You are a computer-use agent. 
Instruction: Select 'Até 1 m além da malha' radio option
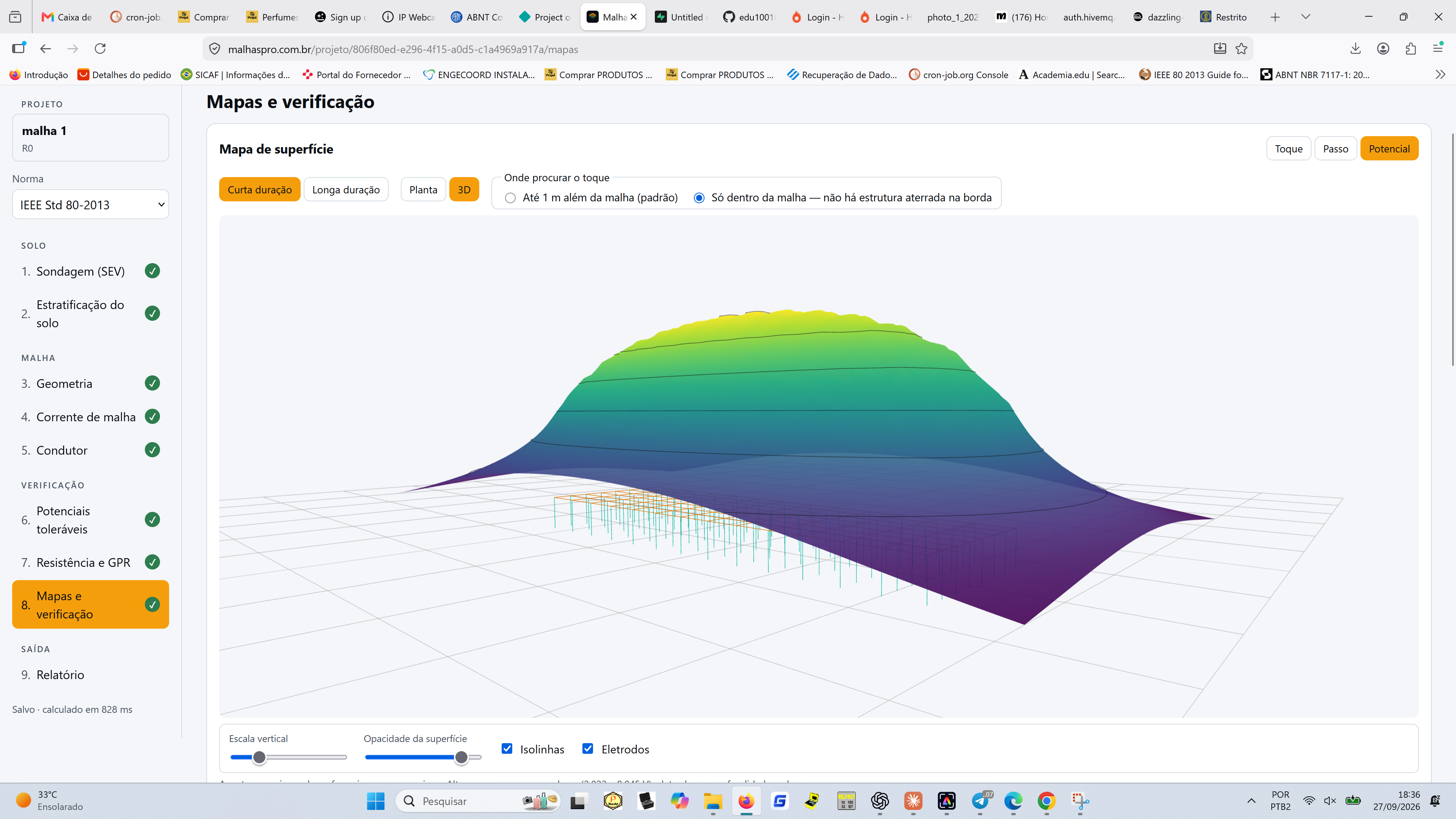[x=510, y=198]
